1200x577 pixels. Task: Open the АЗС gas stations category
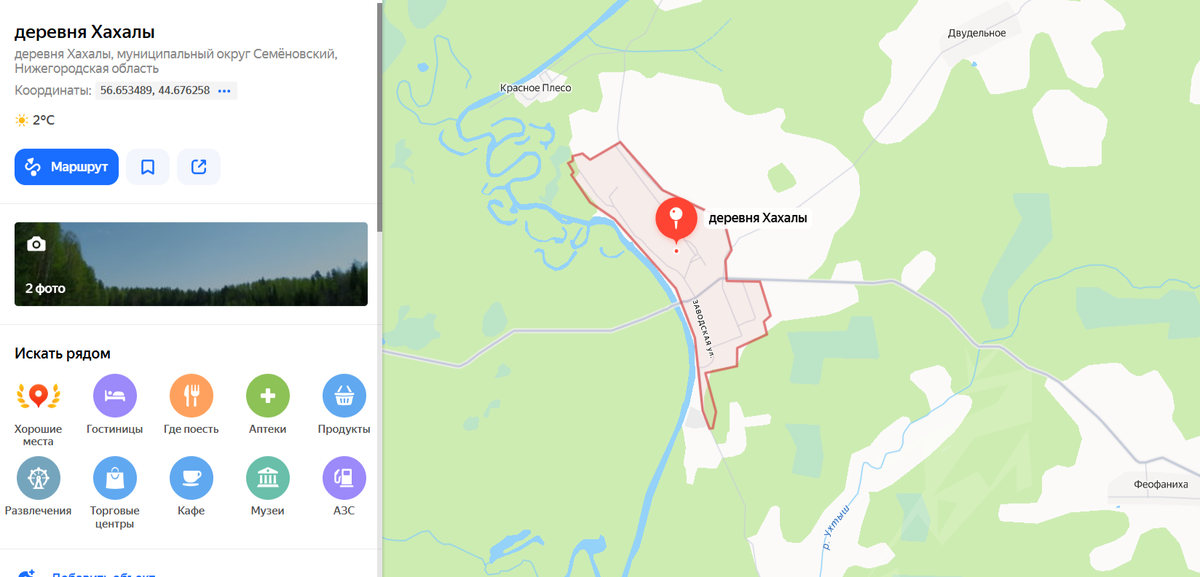point(344,478)
